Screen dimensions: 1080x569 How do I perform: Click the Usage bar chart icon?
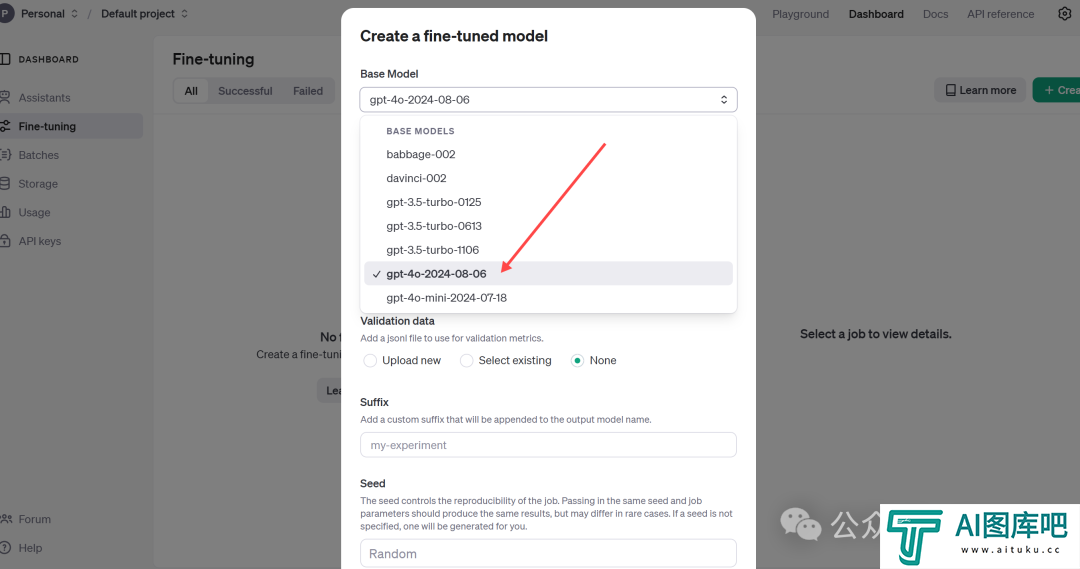click(5, 212)
